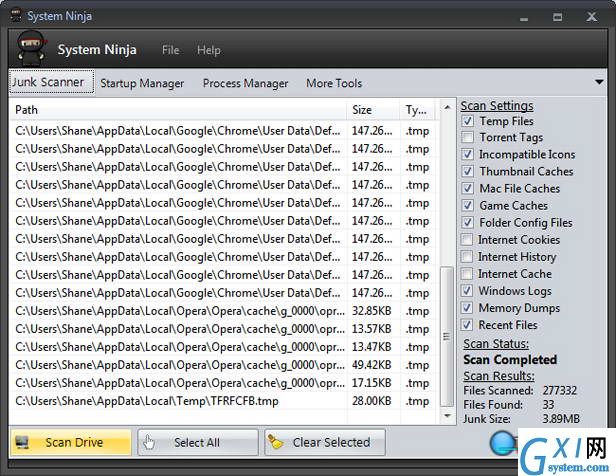The width and height of the screenshot is (616, 476).
Task: Enable the Internet Cookies checkbox
Action: [467, 240]
